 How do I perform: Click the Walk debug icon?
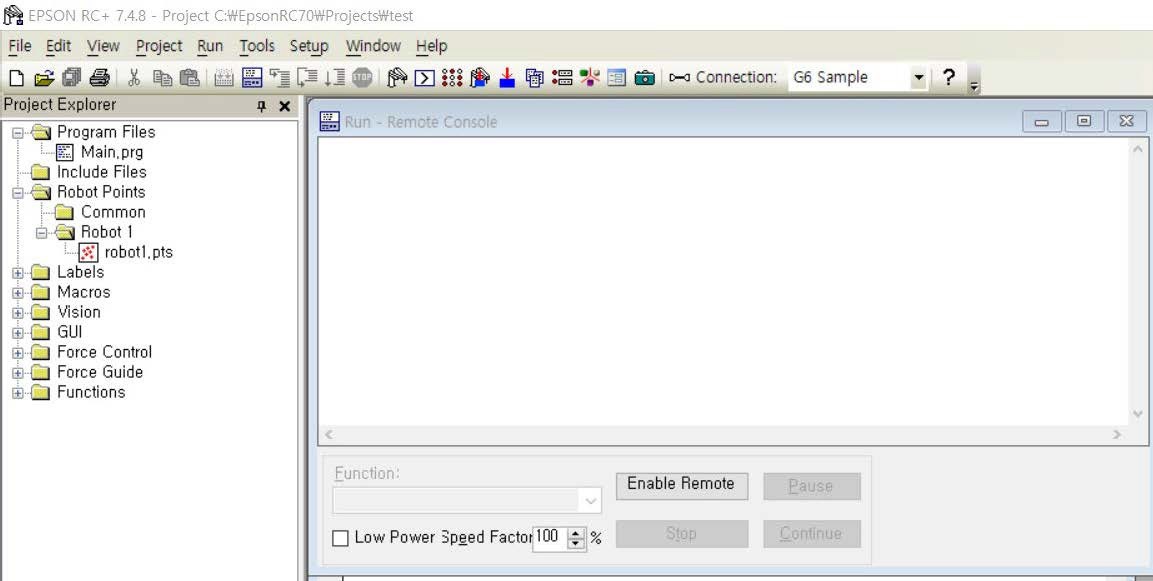tap(335, 77)
